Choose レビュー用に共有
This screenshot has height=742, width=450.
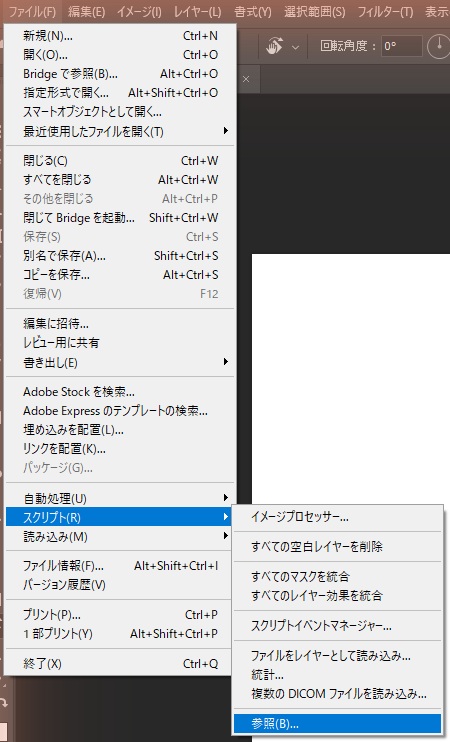click(x=120, y=342)
